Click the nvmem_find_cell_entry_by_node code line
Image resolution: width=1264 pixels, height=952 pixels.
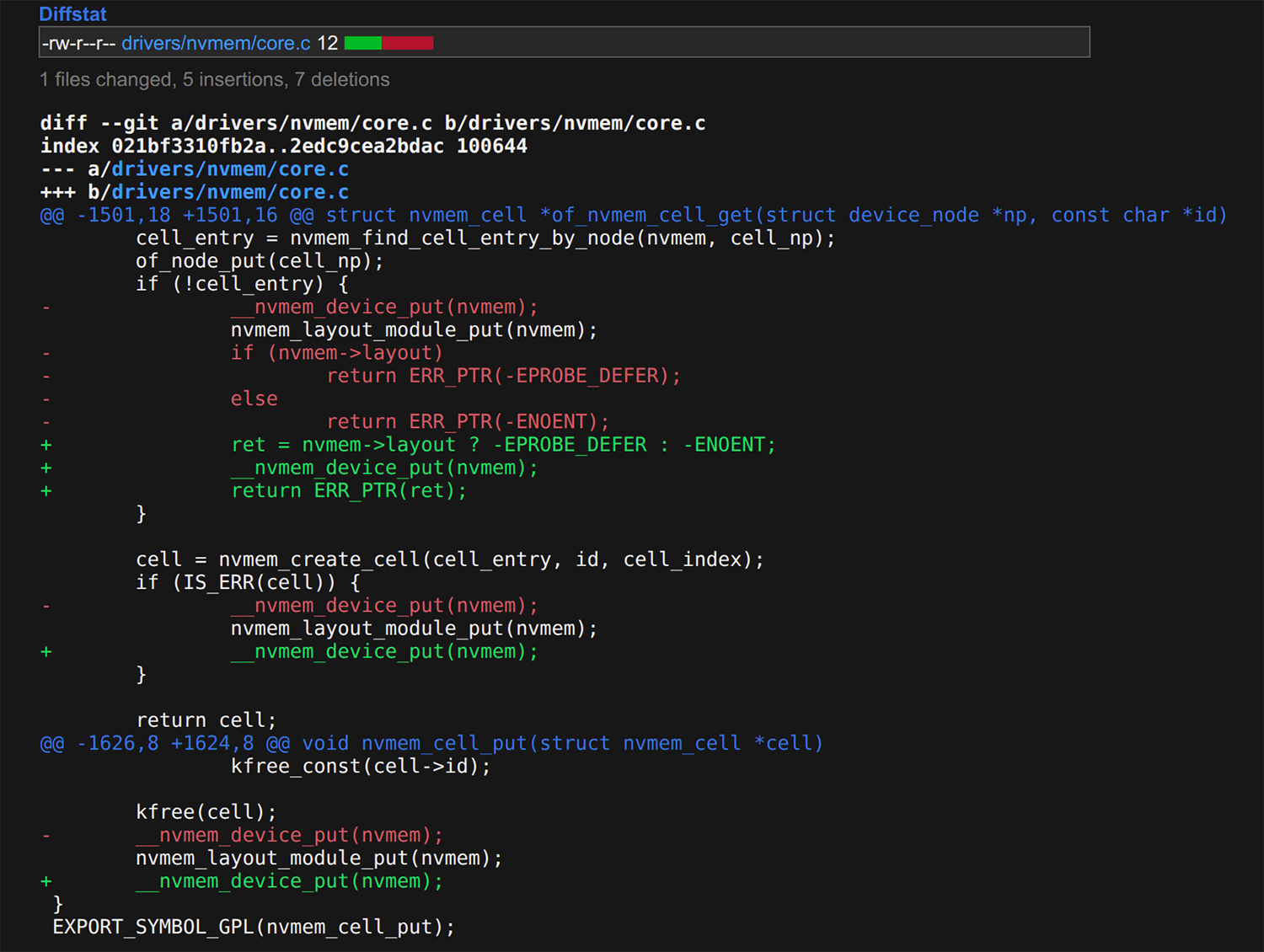485,238
